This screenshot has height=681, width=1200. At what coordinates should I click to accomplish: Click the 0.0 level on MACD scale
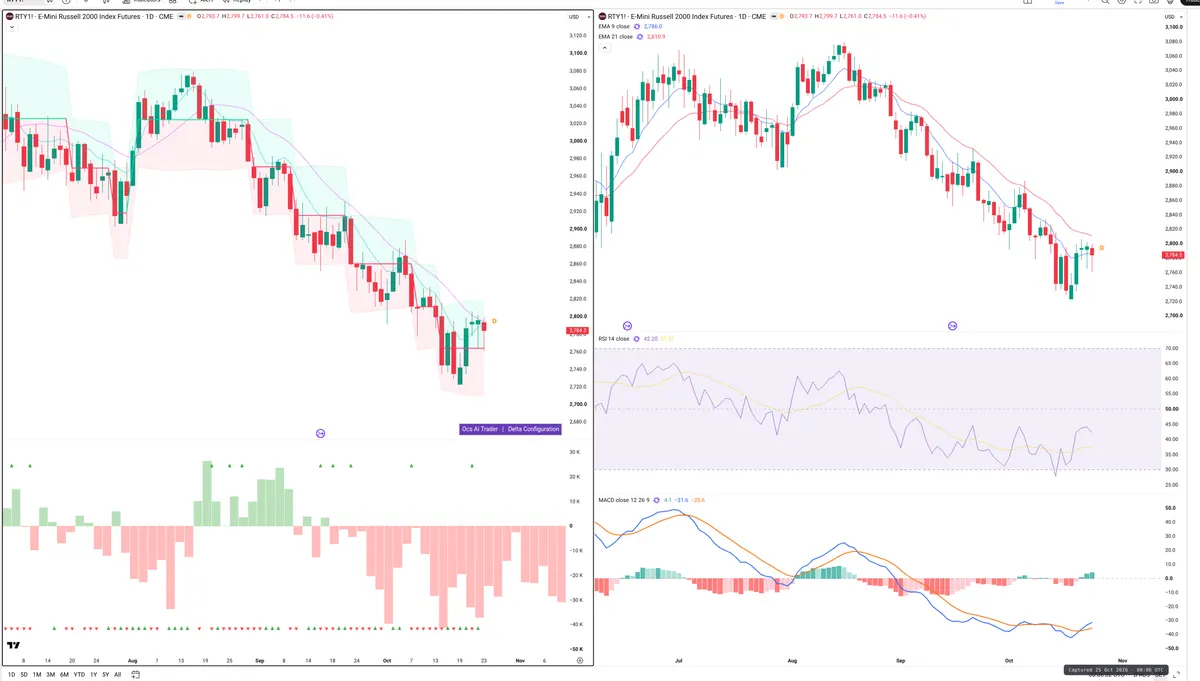1170,578
